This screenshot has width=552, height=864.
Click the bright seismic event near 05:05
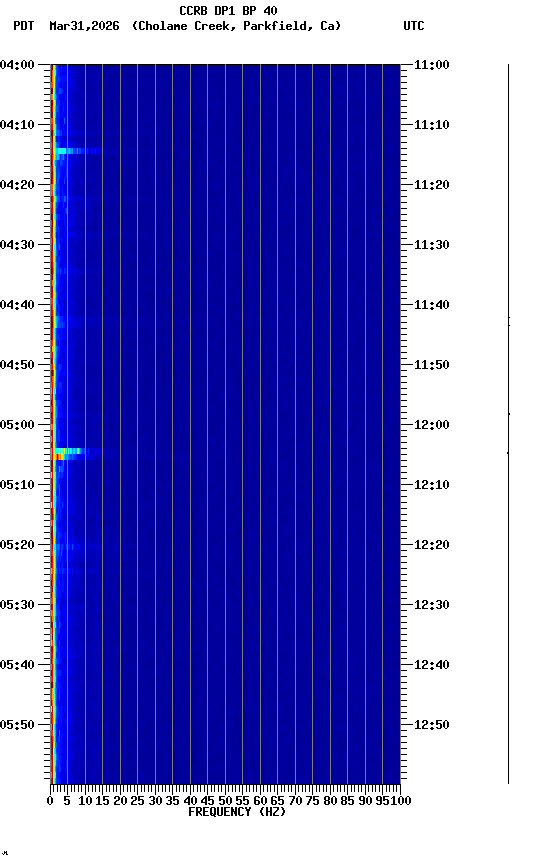69,453
